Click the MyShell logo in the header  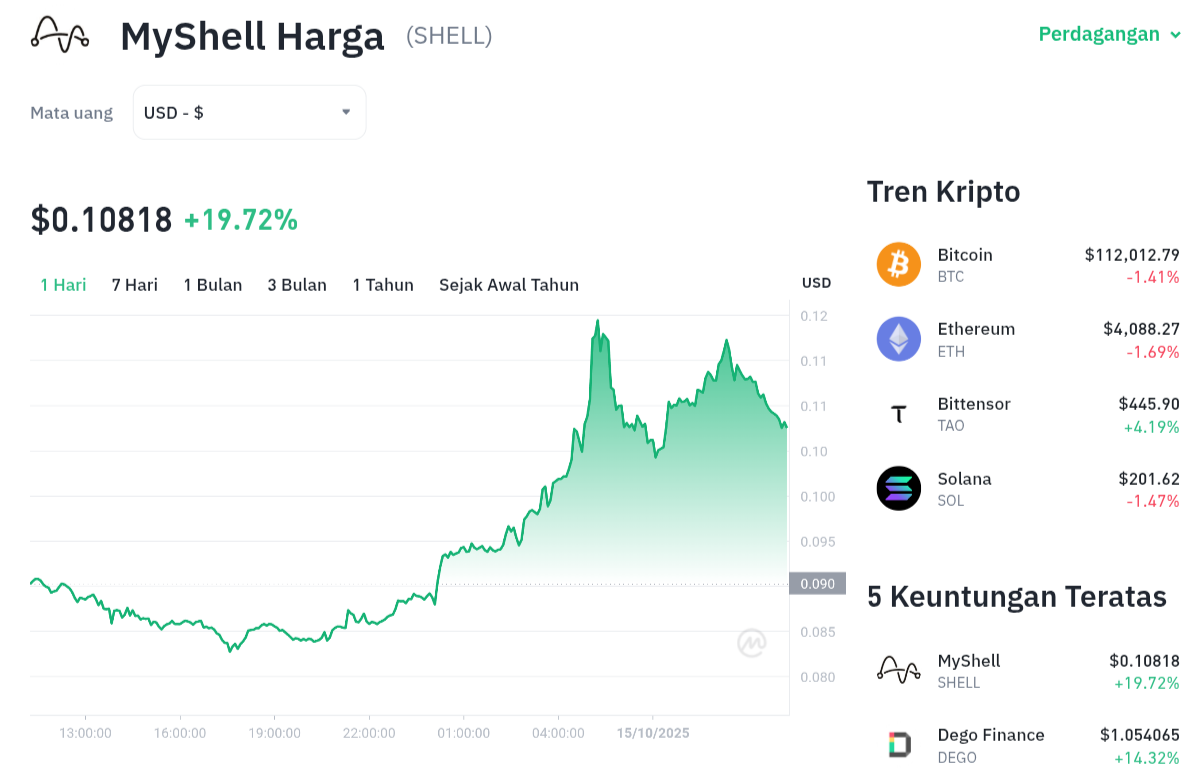(60, 35)
